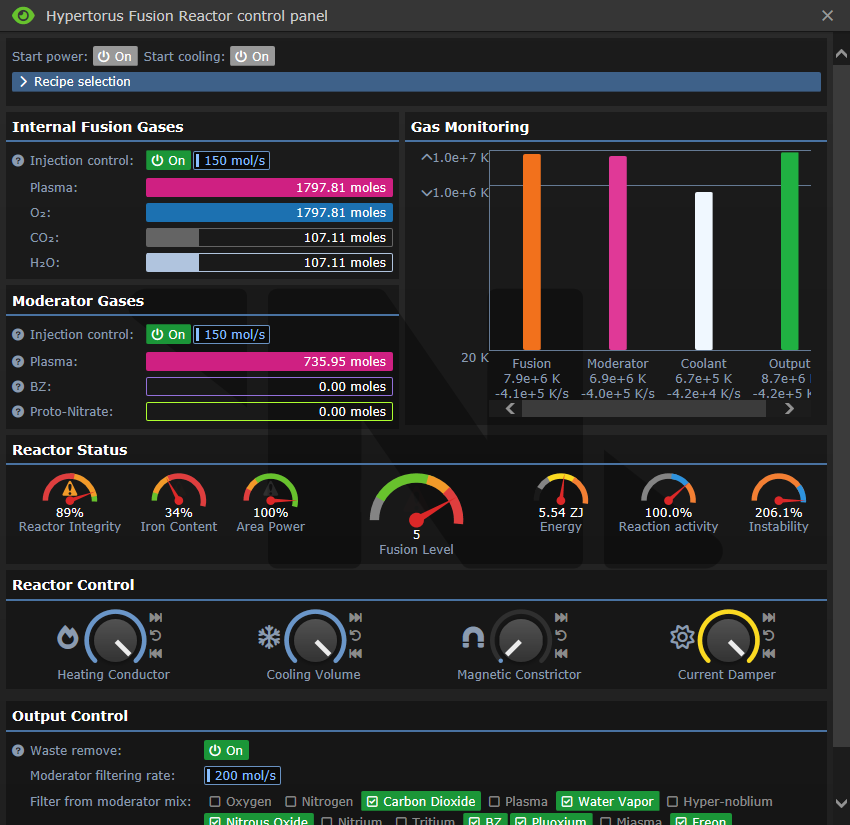Uncheck Carbon Dioxide filter
This screenshot has height=825, width=850.
[x=421, y=802]
